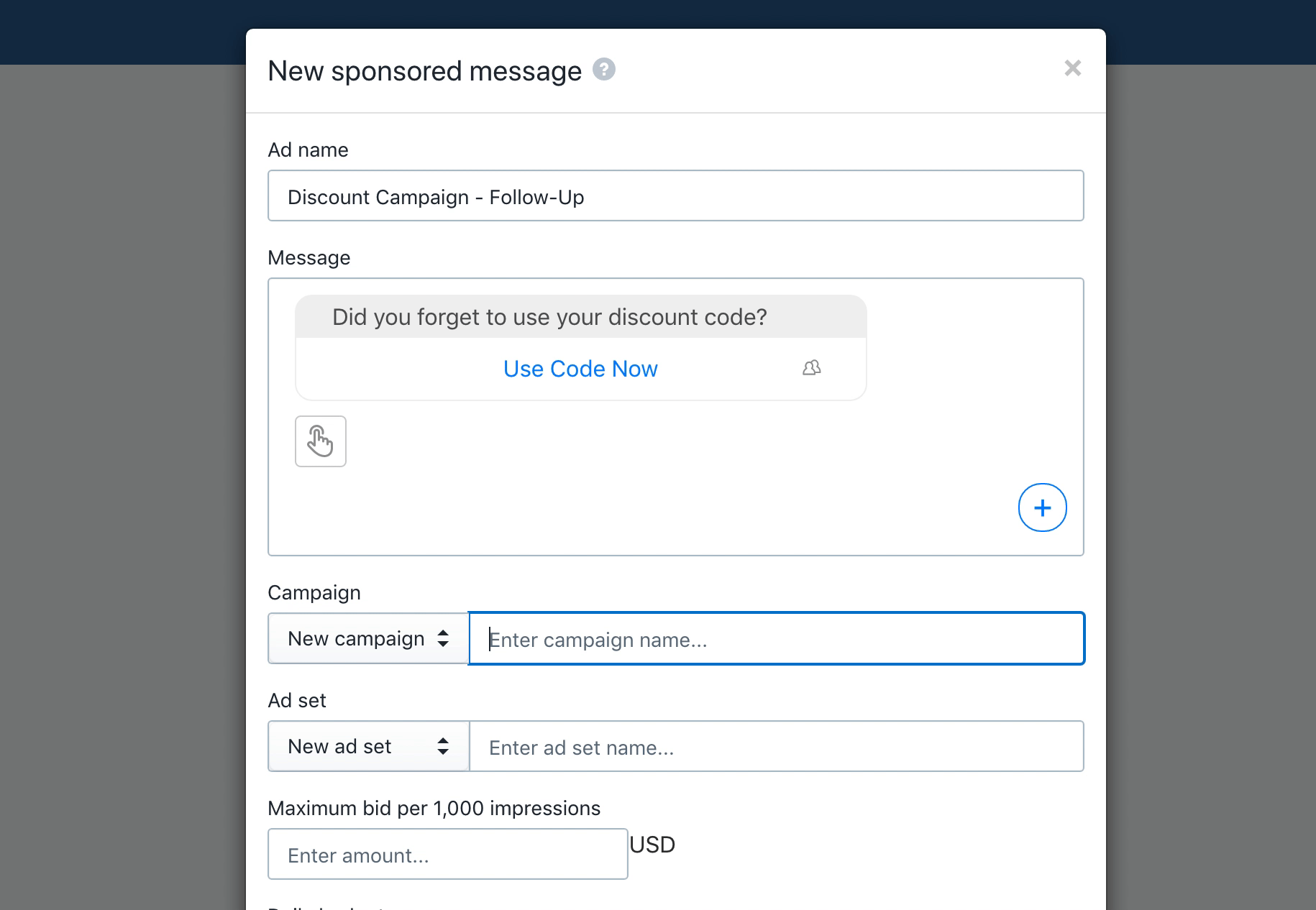Focus the Ad name text field

pos(676,196)
